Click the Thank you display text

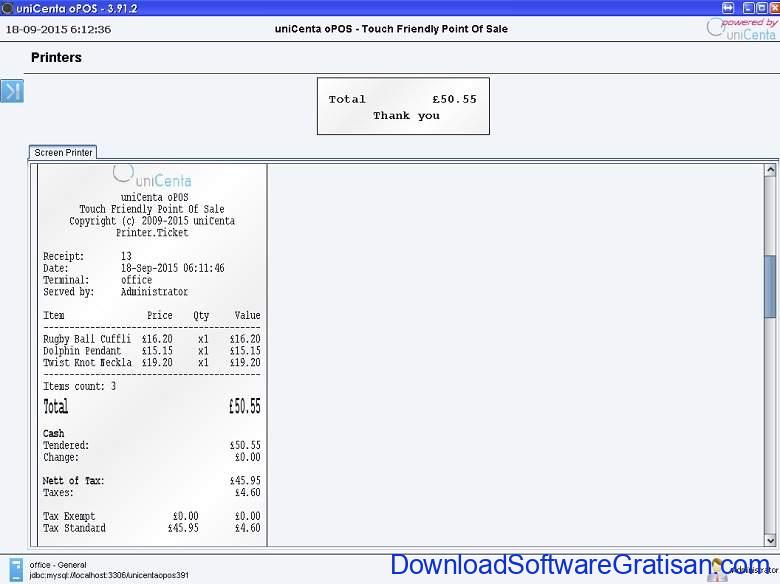[x=406, y=115]
